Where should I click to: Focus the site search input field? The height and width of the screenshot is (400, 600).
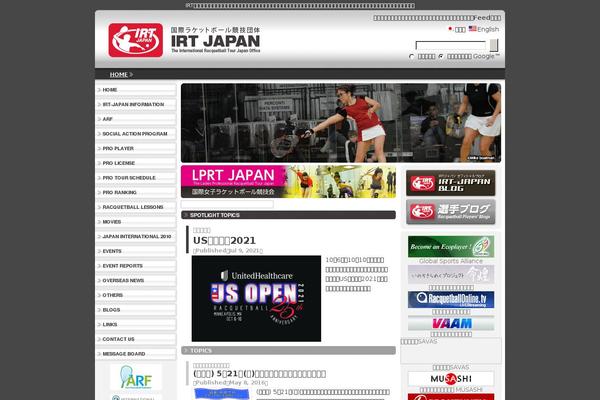(x=450, y=45)
